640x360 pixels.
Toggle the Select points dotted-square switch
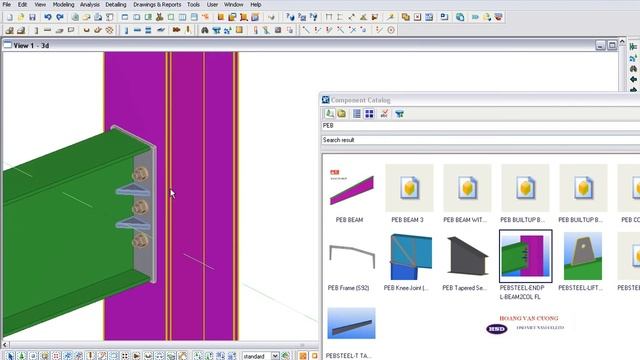(56, 356)
